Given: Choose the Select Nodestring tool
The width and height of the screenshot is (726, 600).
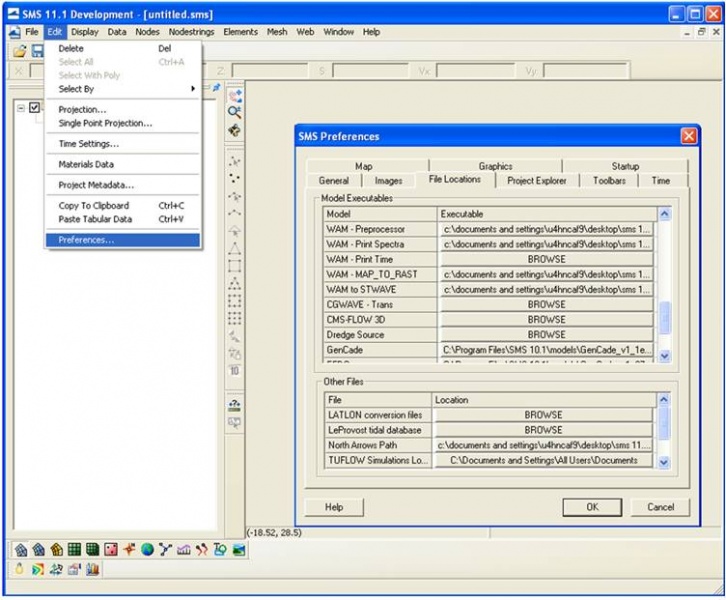Looking at the screenshot, I should click(x=235, y=196).
